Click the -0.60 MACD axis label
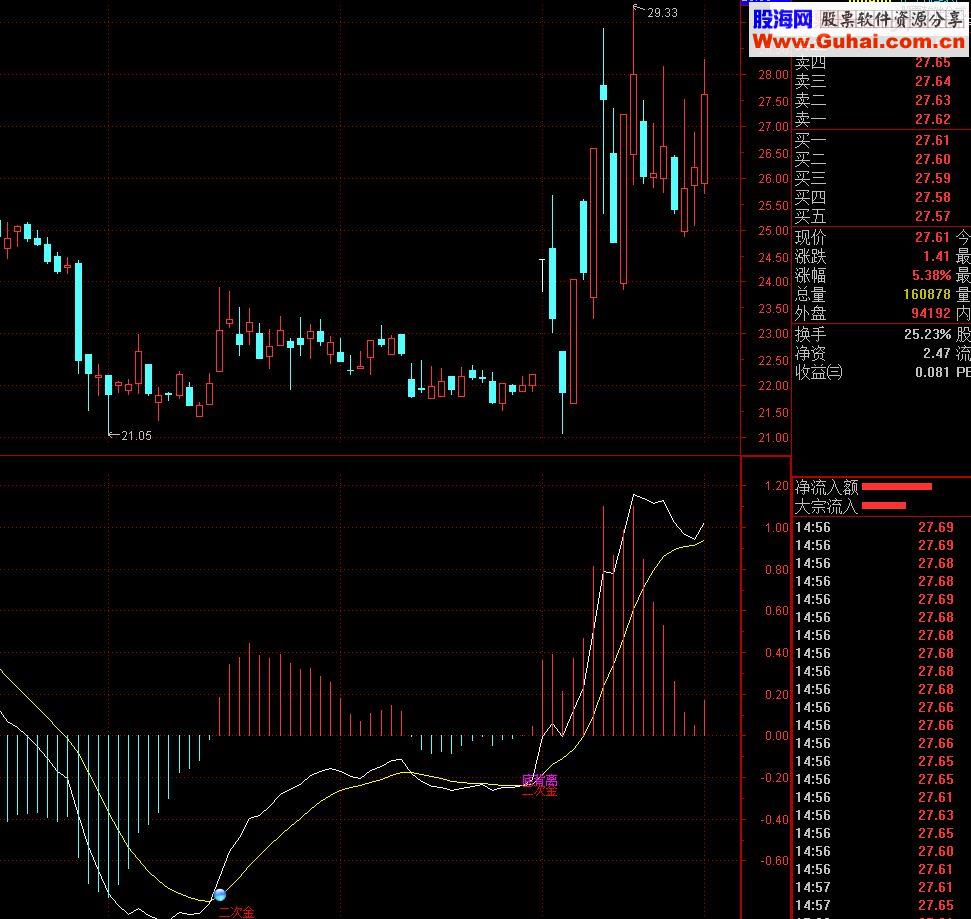Viewport: 971px width, 919px height. pos(774,861)
